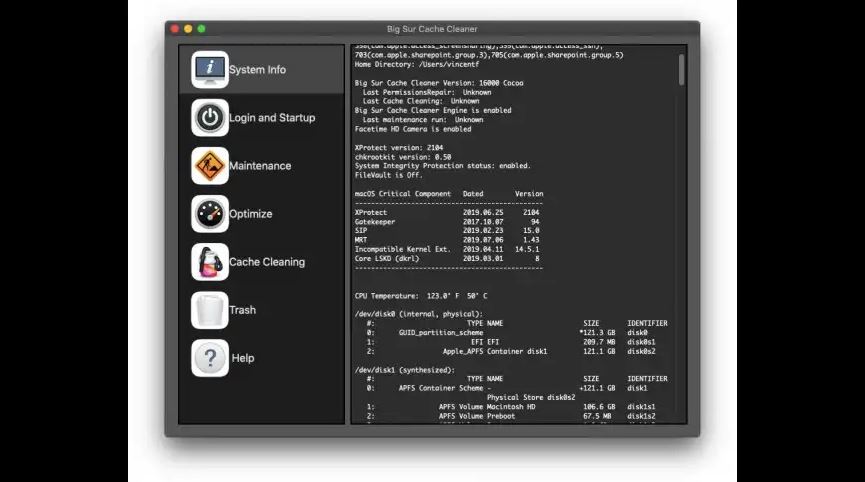Select the Trash label

pyautogui.click(x=243, y=310)
